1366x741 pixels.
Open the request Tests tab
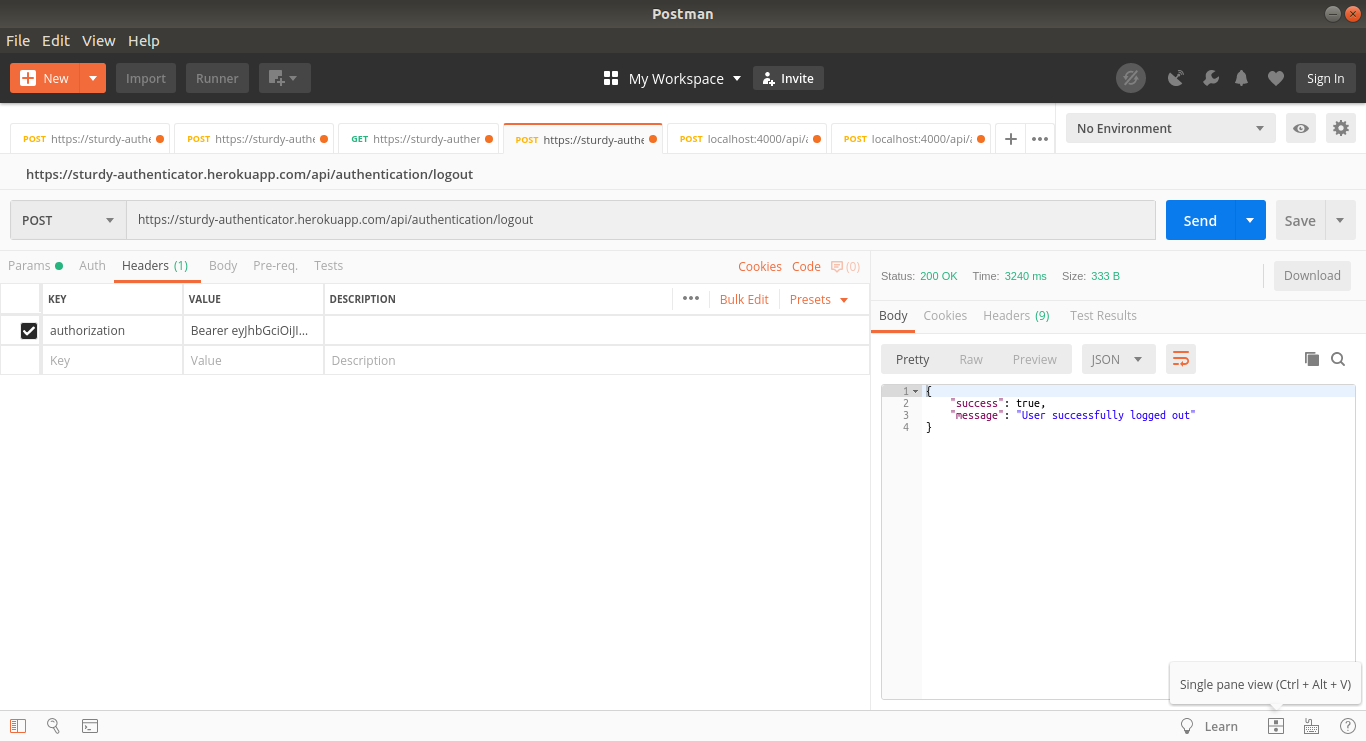328,266
